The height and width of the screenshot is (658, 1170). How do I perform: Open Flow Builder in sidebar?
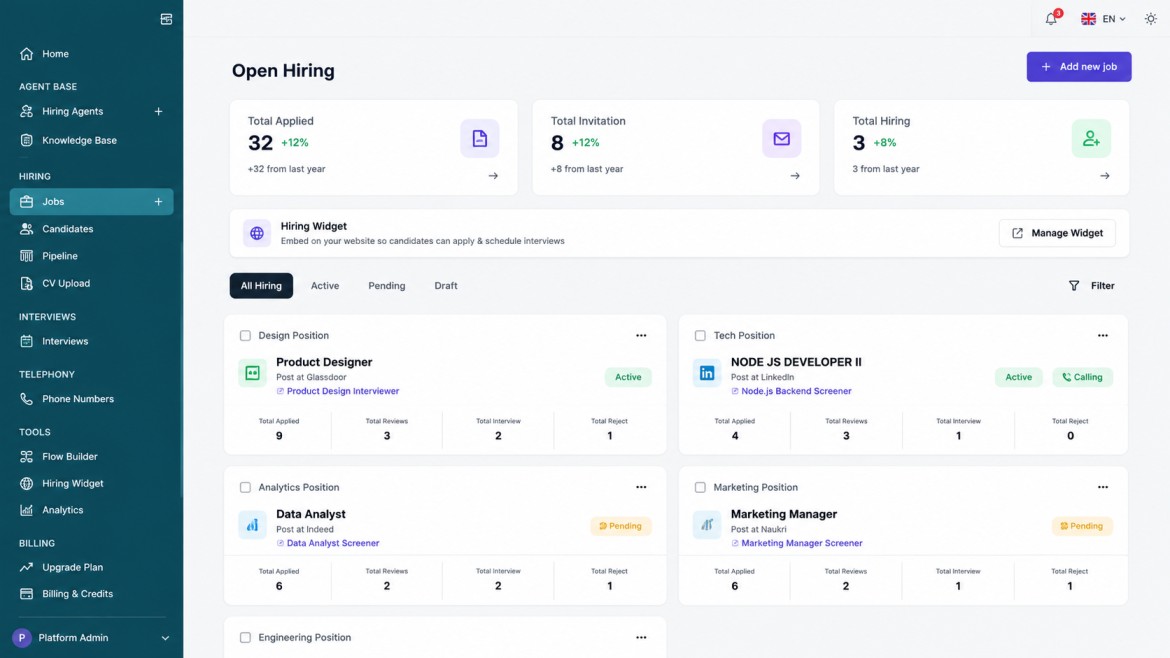[x=91, y=457]
